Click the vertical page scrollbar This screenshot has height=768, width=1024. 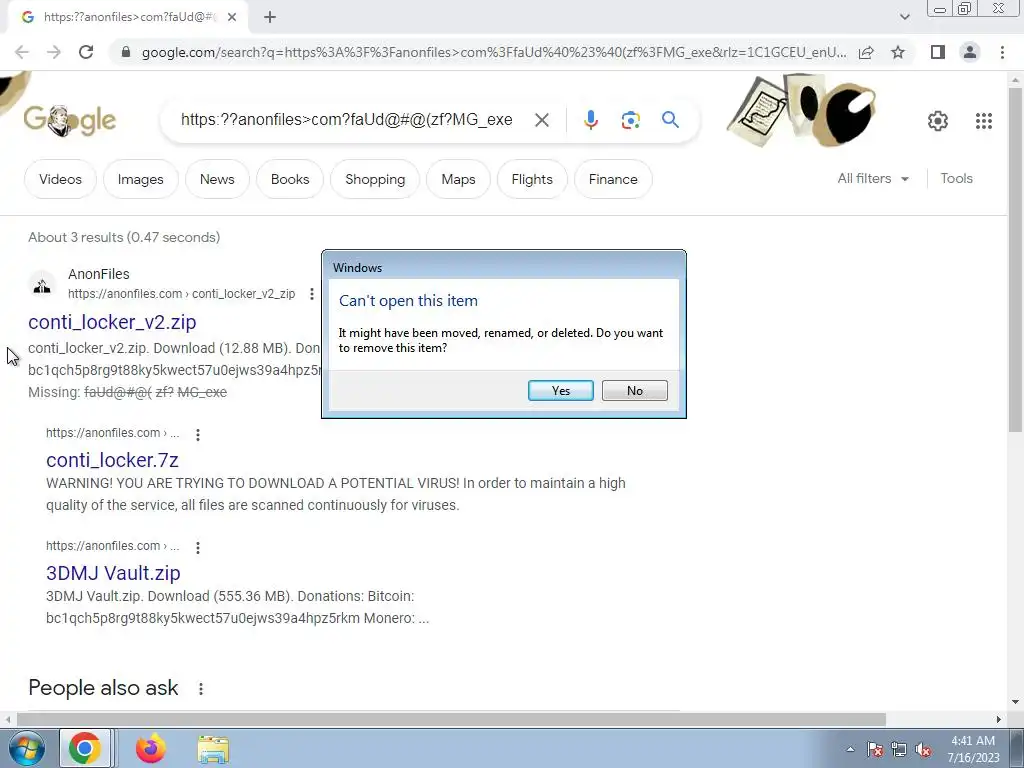[x=1015, y=259]
